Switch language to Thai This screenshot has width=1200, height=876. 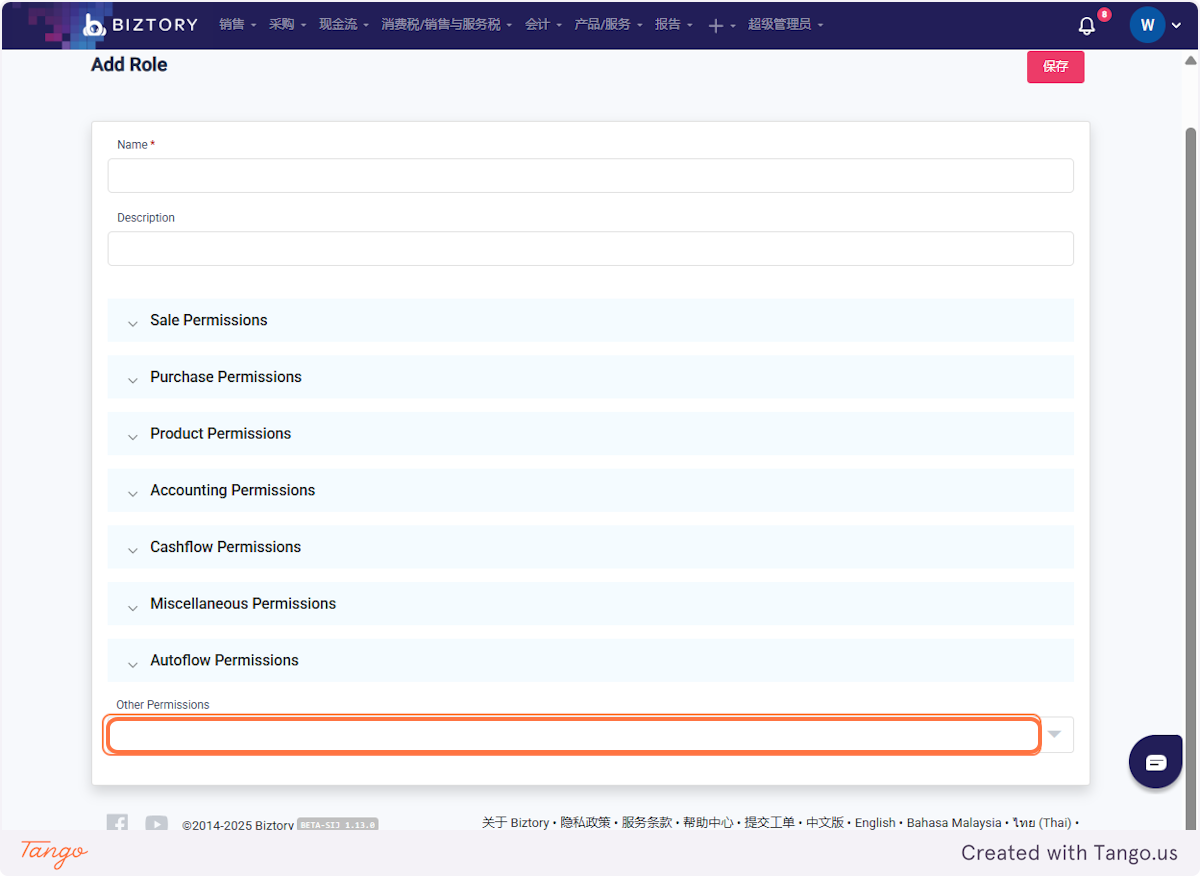click(x=1042, y=823)
